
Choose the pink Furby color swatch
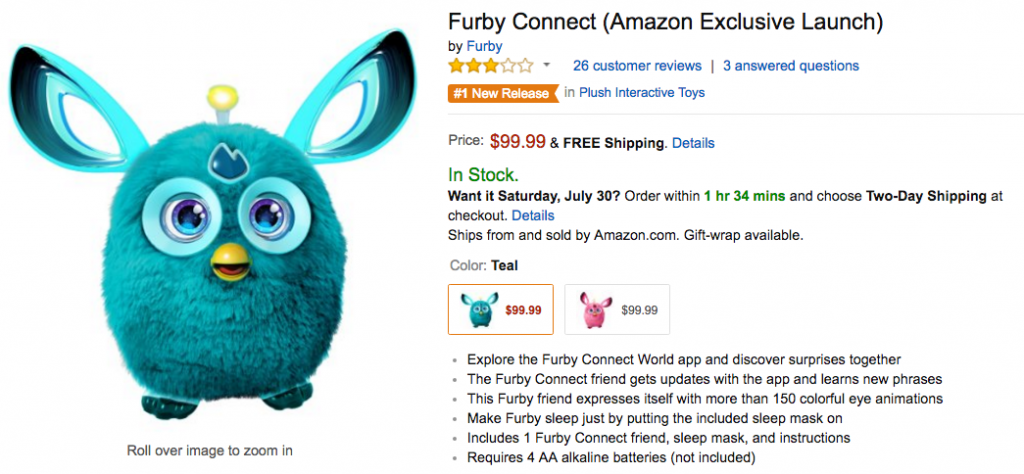click(x=617, y=310)
